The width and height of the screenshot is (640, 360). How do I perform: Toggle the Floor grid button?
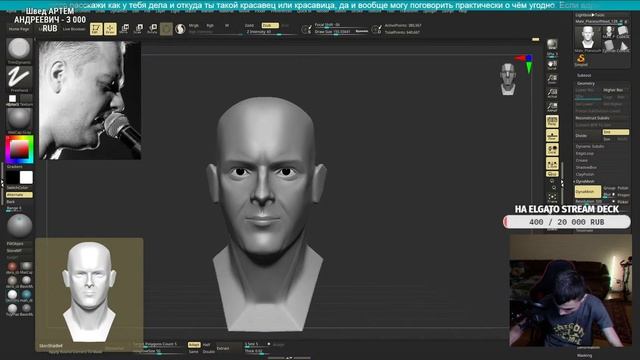click(552, 136)
